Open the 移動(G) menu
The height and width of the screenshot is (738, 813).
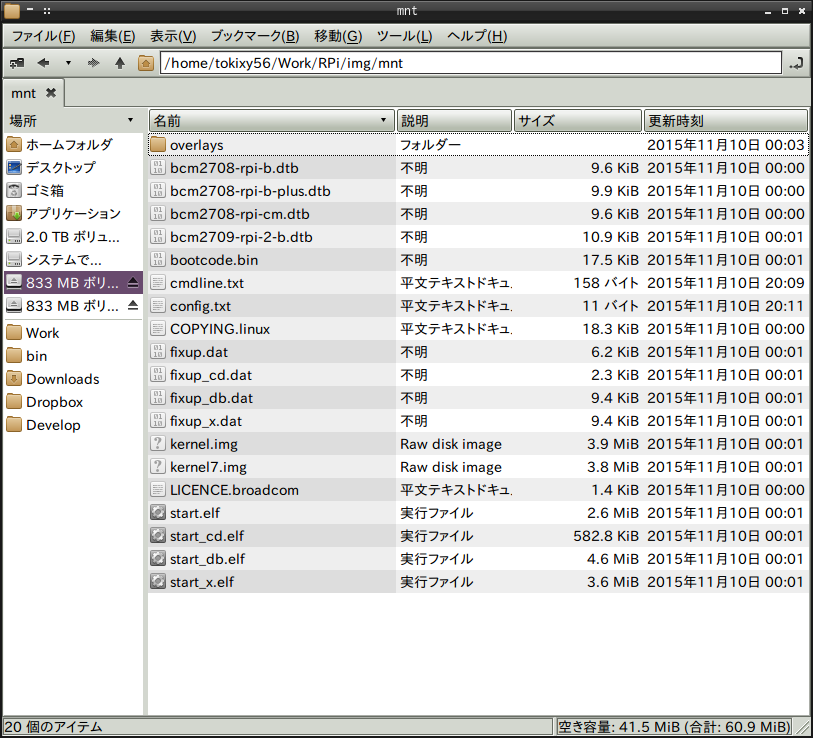[x=338, y=36]
